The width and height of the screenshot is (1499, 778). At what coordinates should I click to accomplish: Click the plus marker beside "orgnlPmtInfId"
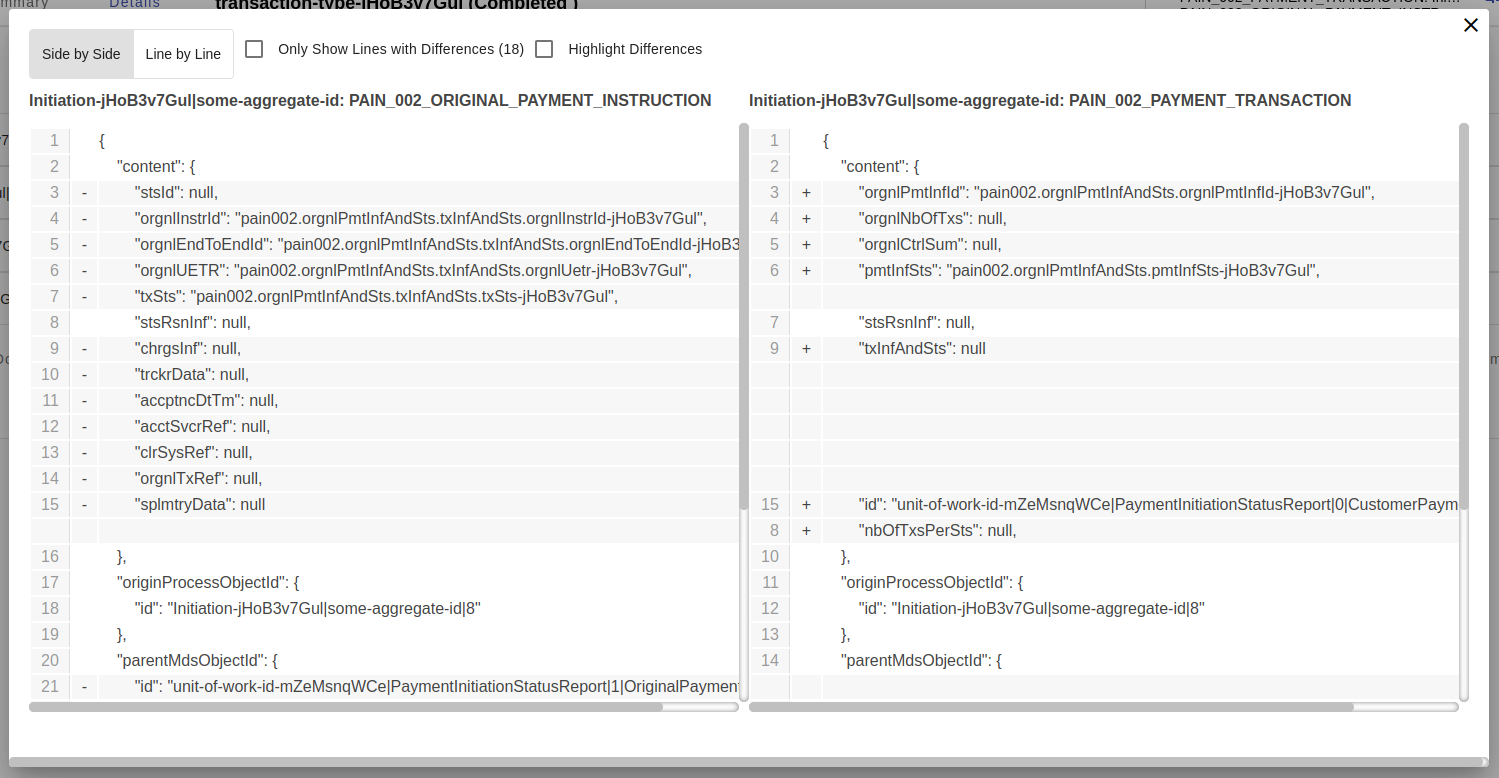pos(806,193)
